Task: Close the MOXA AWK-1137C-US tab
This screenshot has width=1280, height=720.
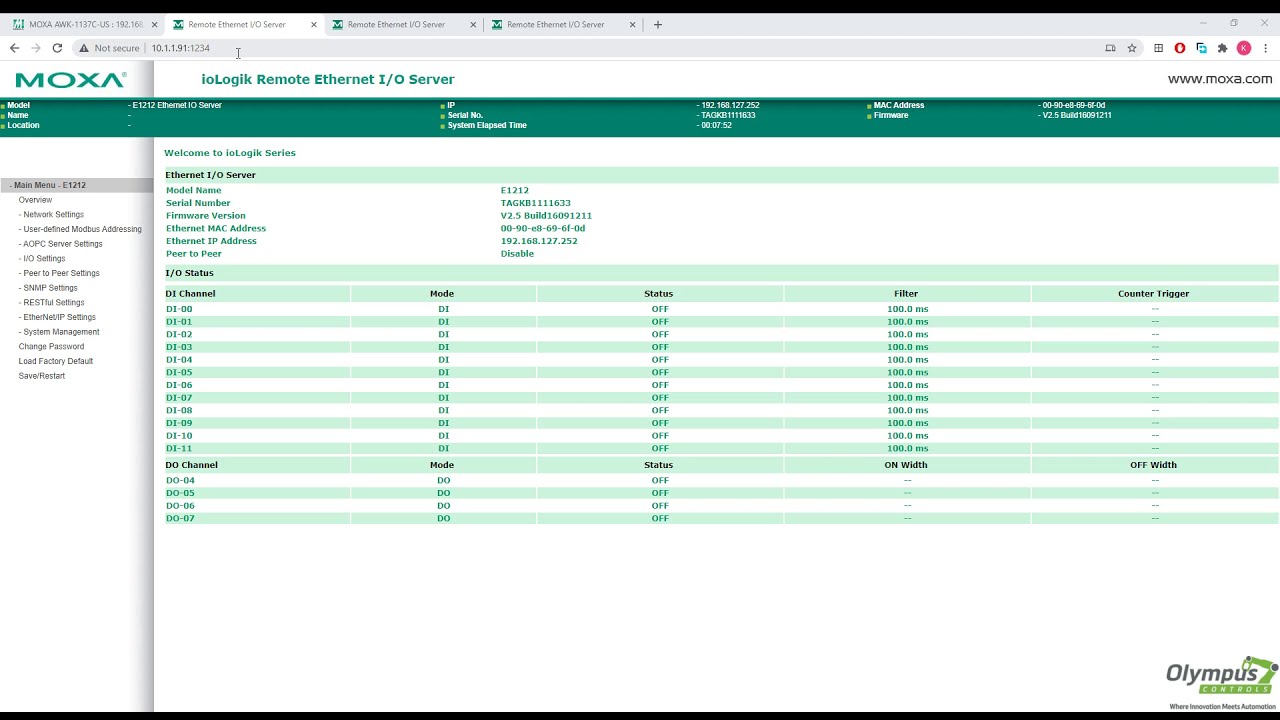Action: [154, 25]
